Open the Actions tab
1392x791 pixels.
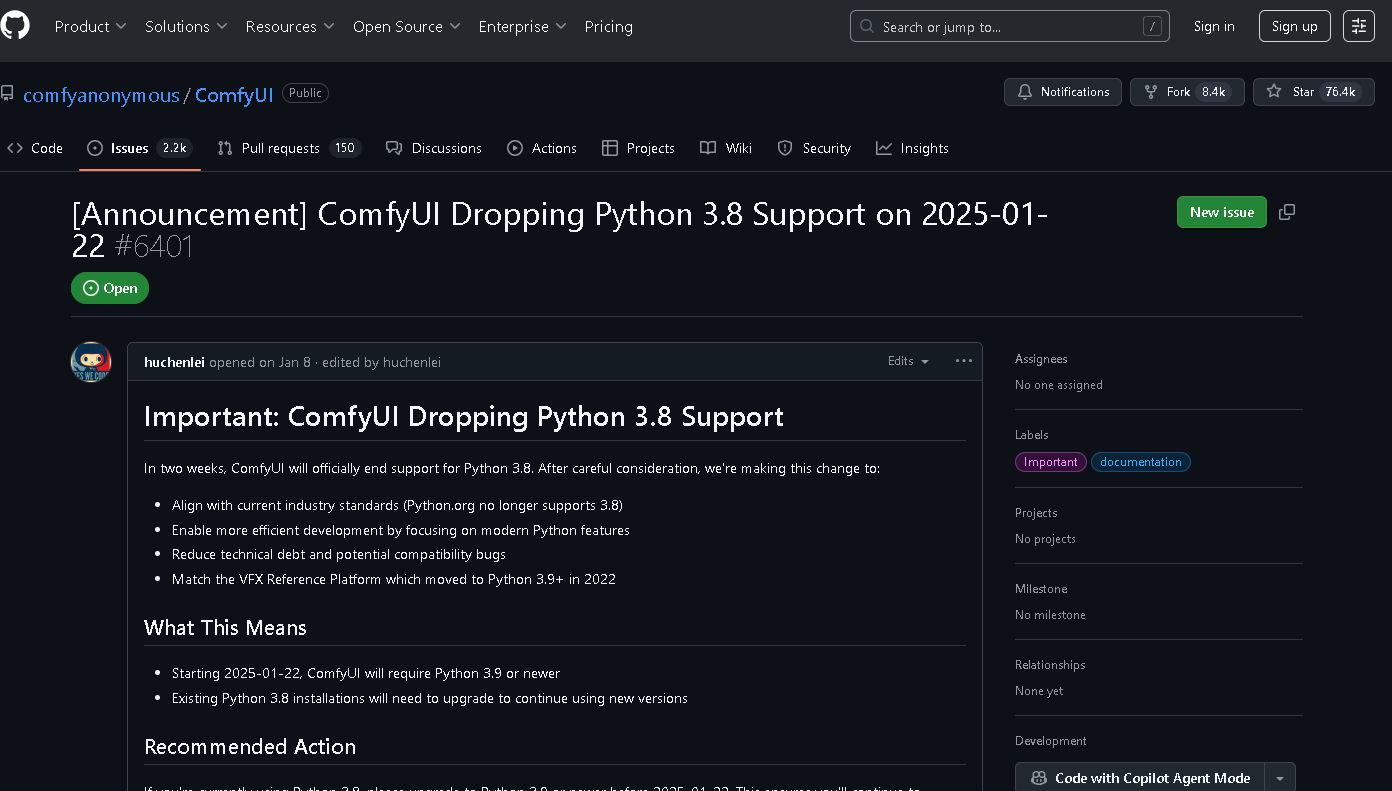coord(542,148)
